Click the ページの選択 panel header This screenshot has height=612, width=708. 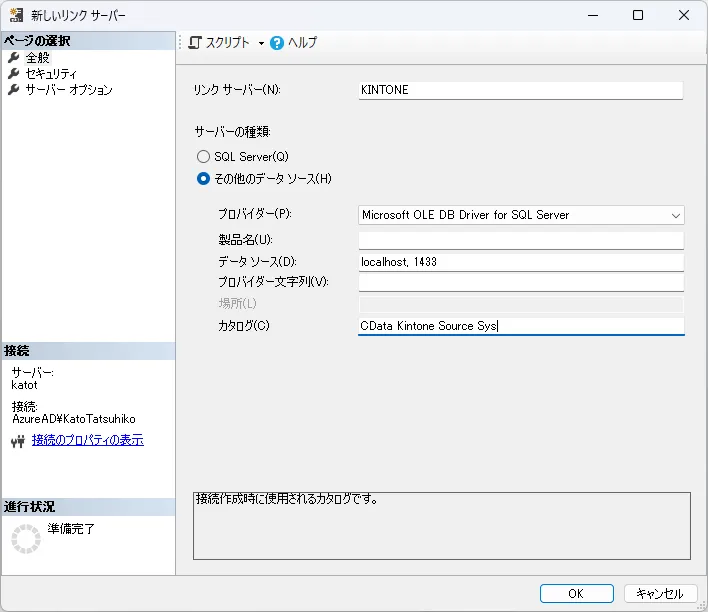88,41
